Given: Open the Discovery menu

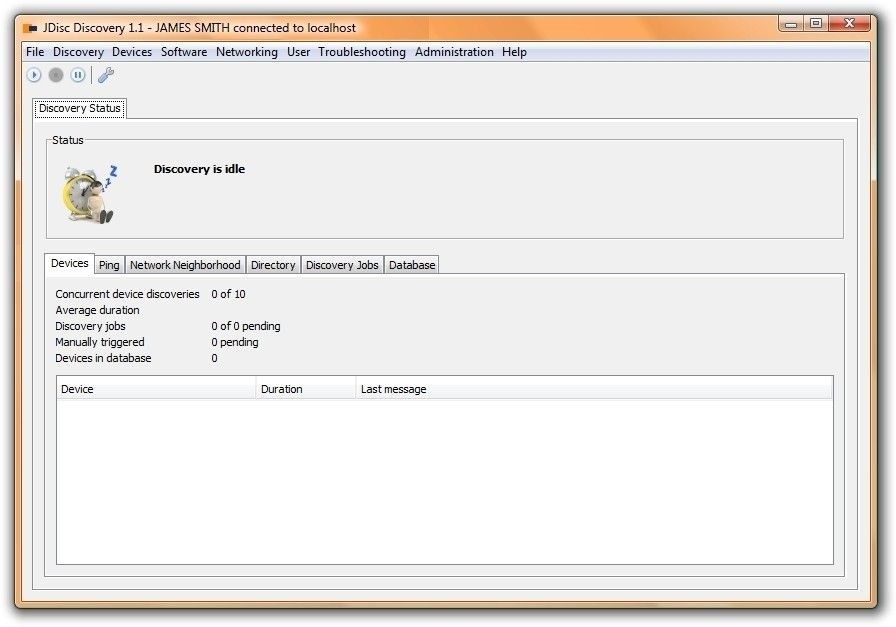Looking at the screenshot, I should 78,52.
